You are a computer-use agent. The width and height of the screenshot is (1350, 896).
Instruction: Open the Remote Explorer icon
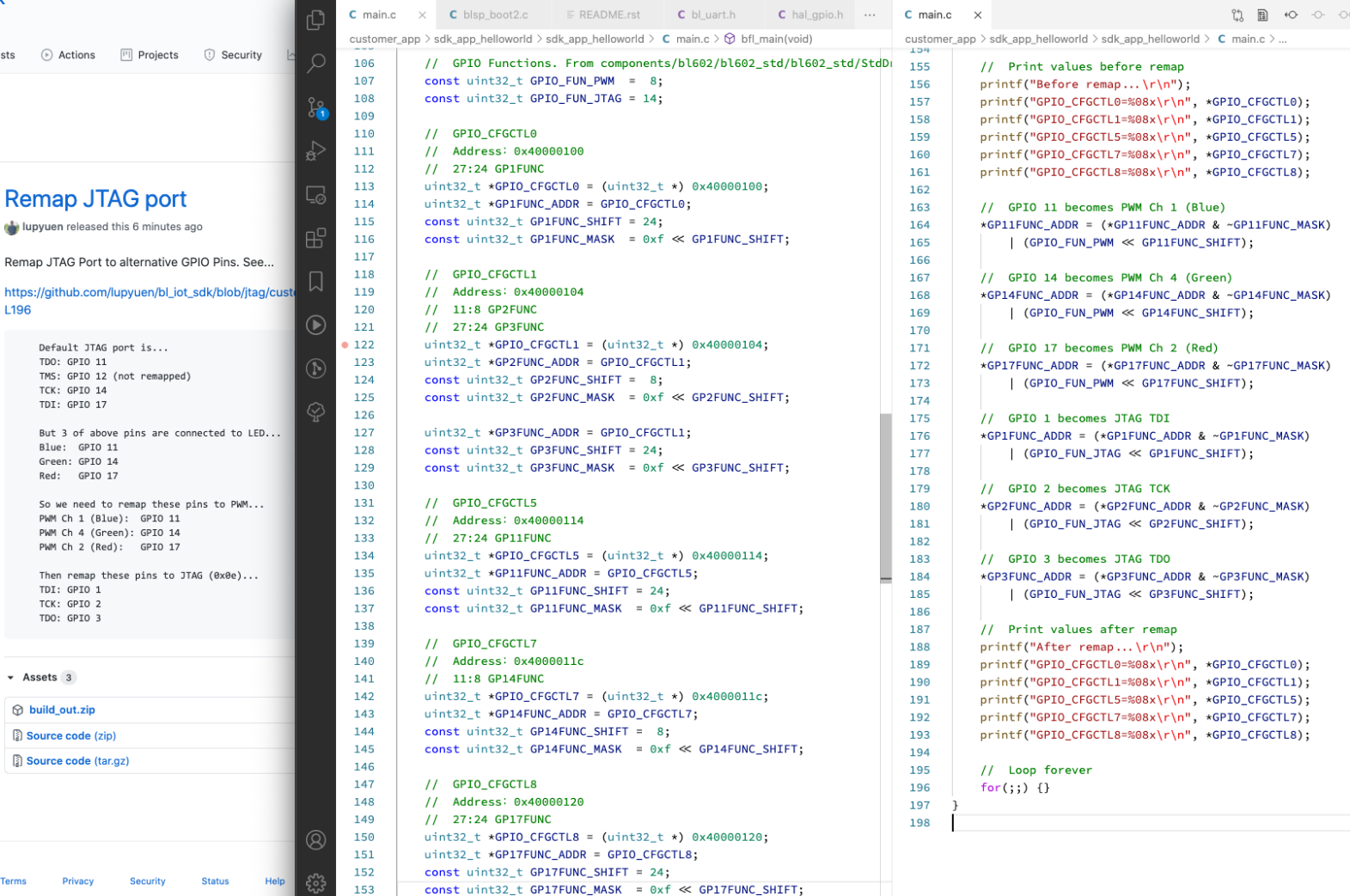click(315, 195)
